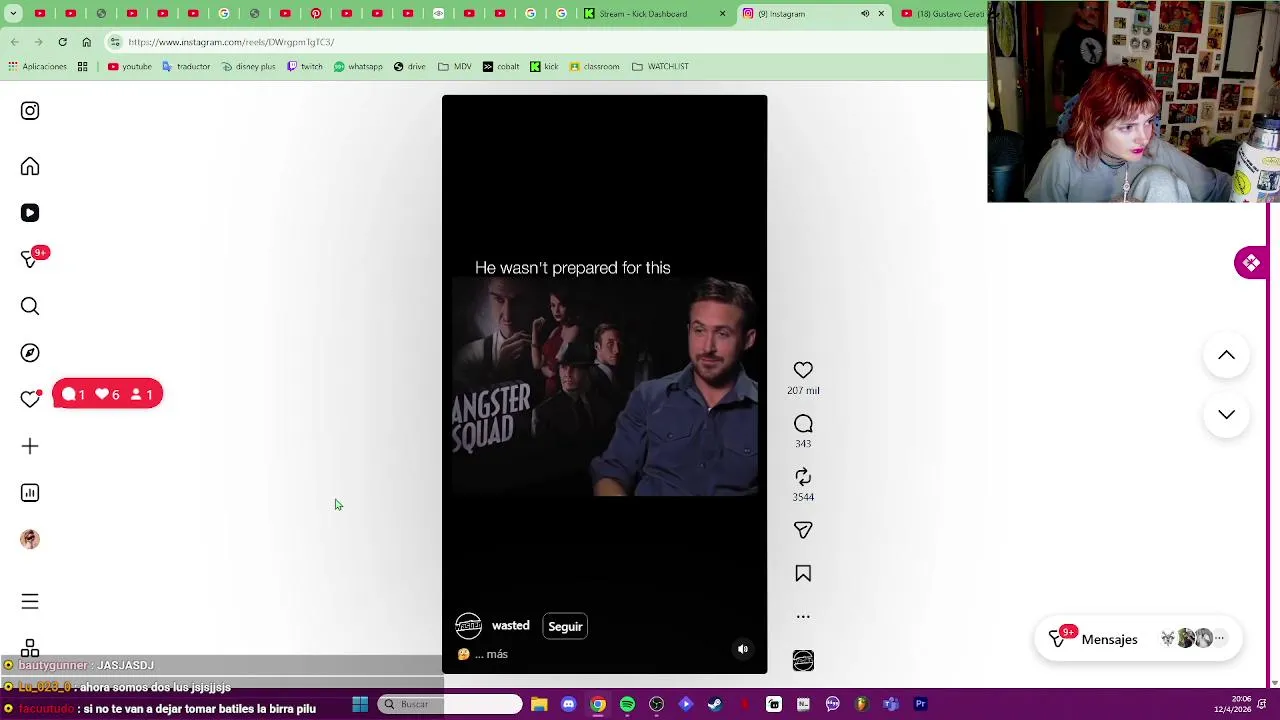Open browser home button
This screenshot has width=1280, height=720.
[86, 42]
